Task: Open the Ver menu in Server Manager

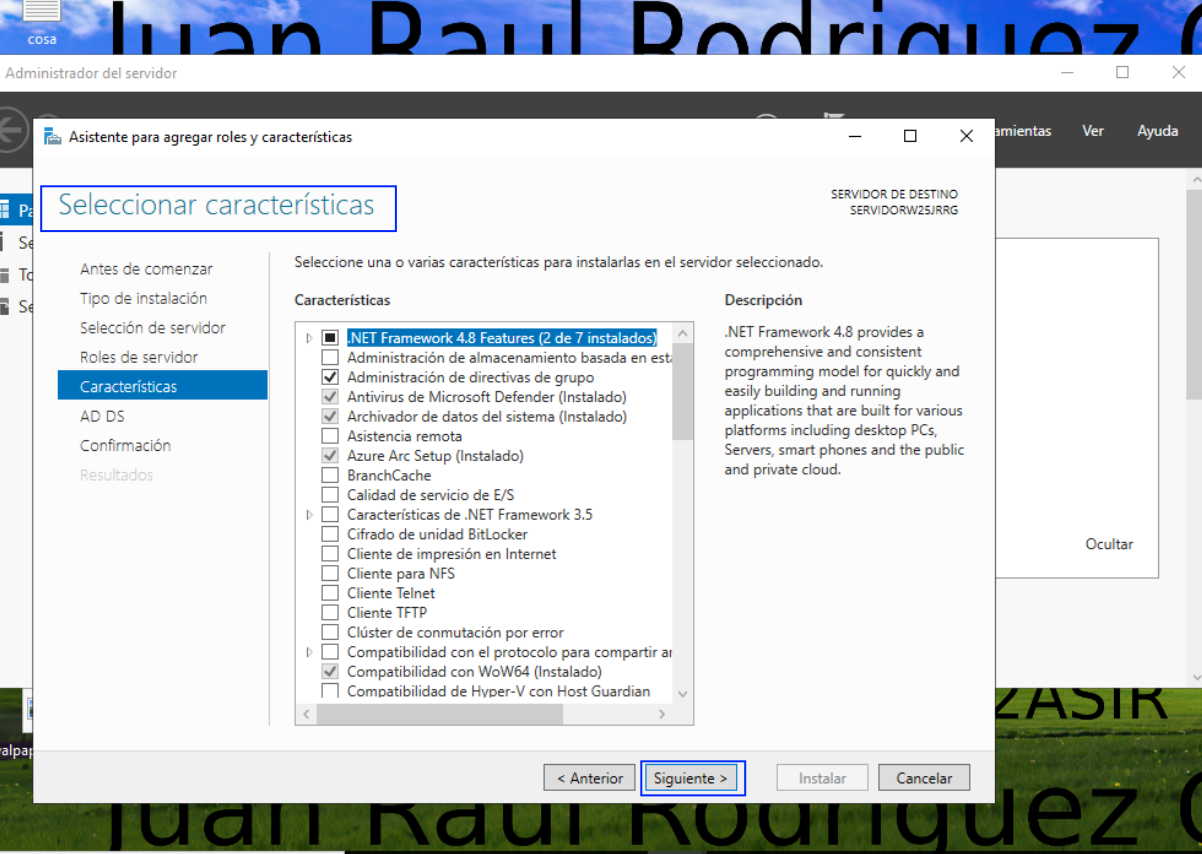Action: point(1093,131)
